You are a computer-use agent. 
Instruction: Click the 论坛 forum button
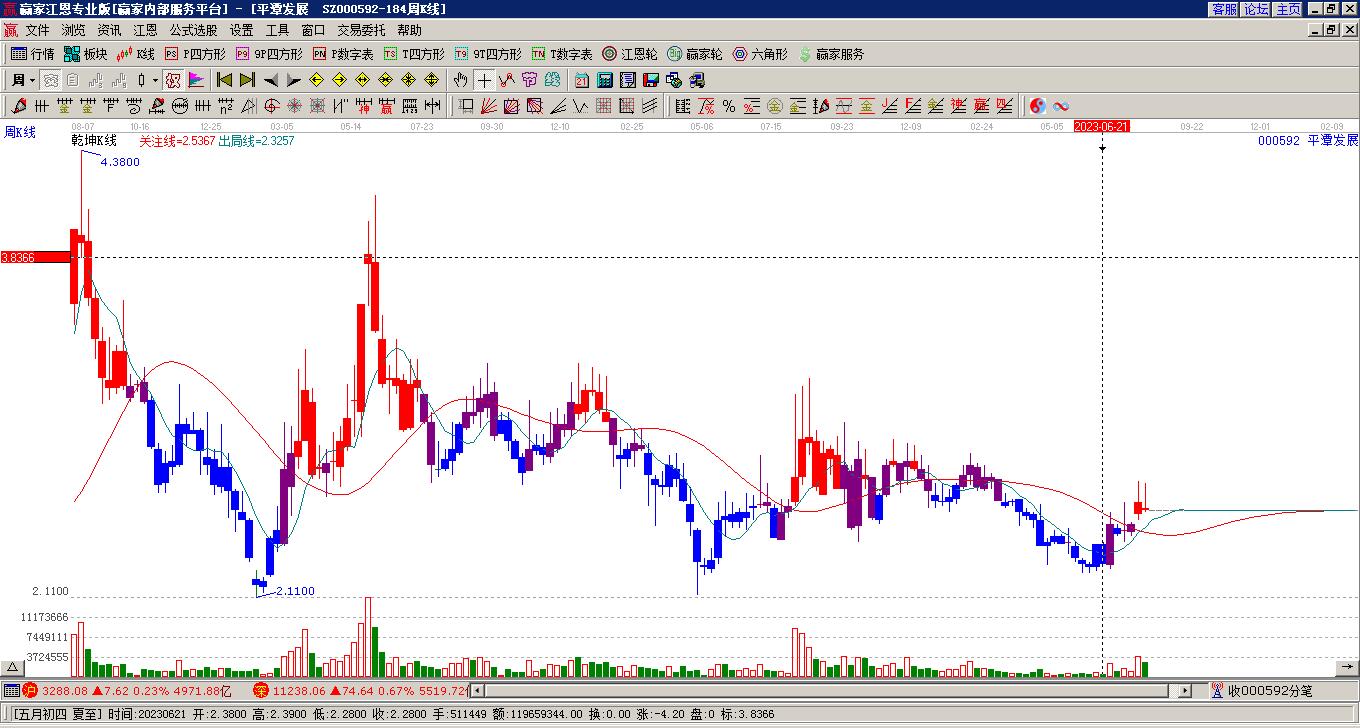(x=1256, y=9)
